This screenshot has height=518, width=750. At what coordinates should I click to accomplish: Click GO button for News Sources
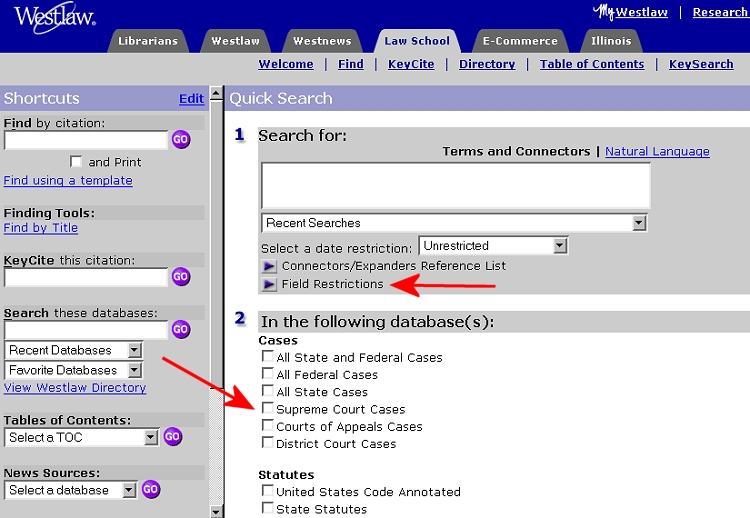pyautogui.click(x=151, y=489)
